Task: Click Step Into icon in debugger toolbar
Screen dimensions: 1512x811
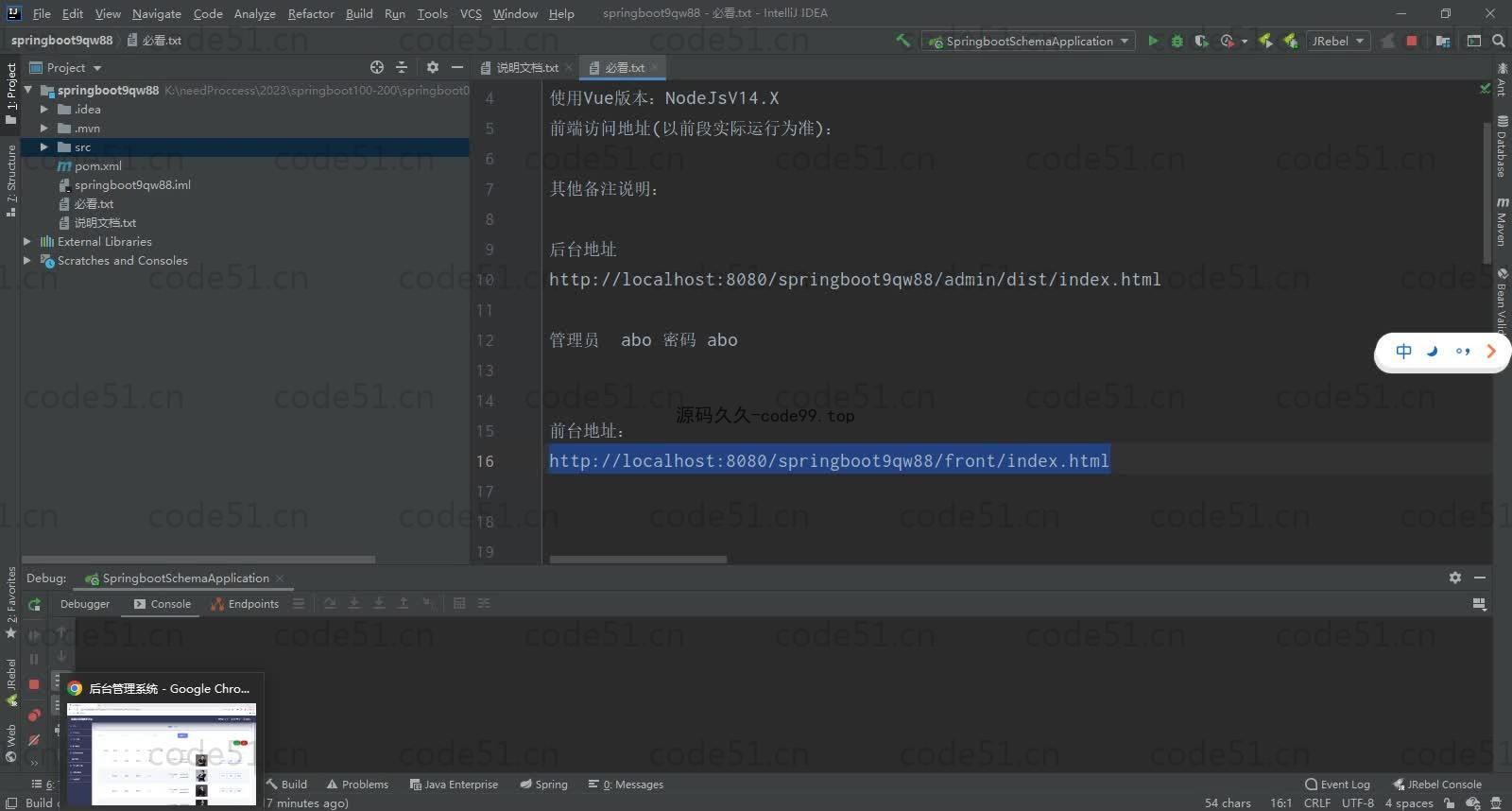Action: click(x=354, y=603)
